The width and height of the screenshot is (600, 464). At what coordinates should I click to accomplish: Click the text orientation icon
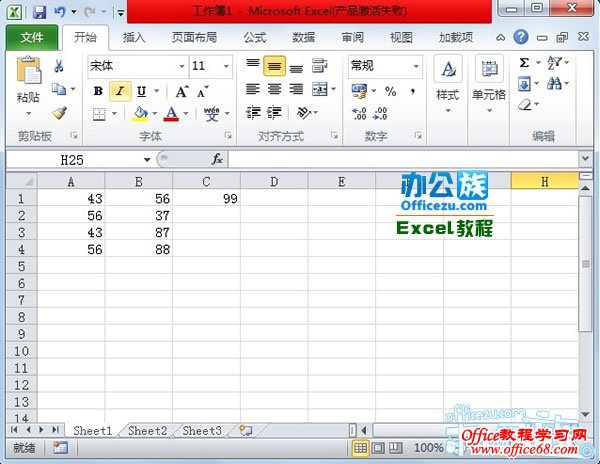pos(304,112)
